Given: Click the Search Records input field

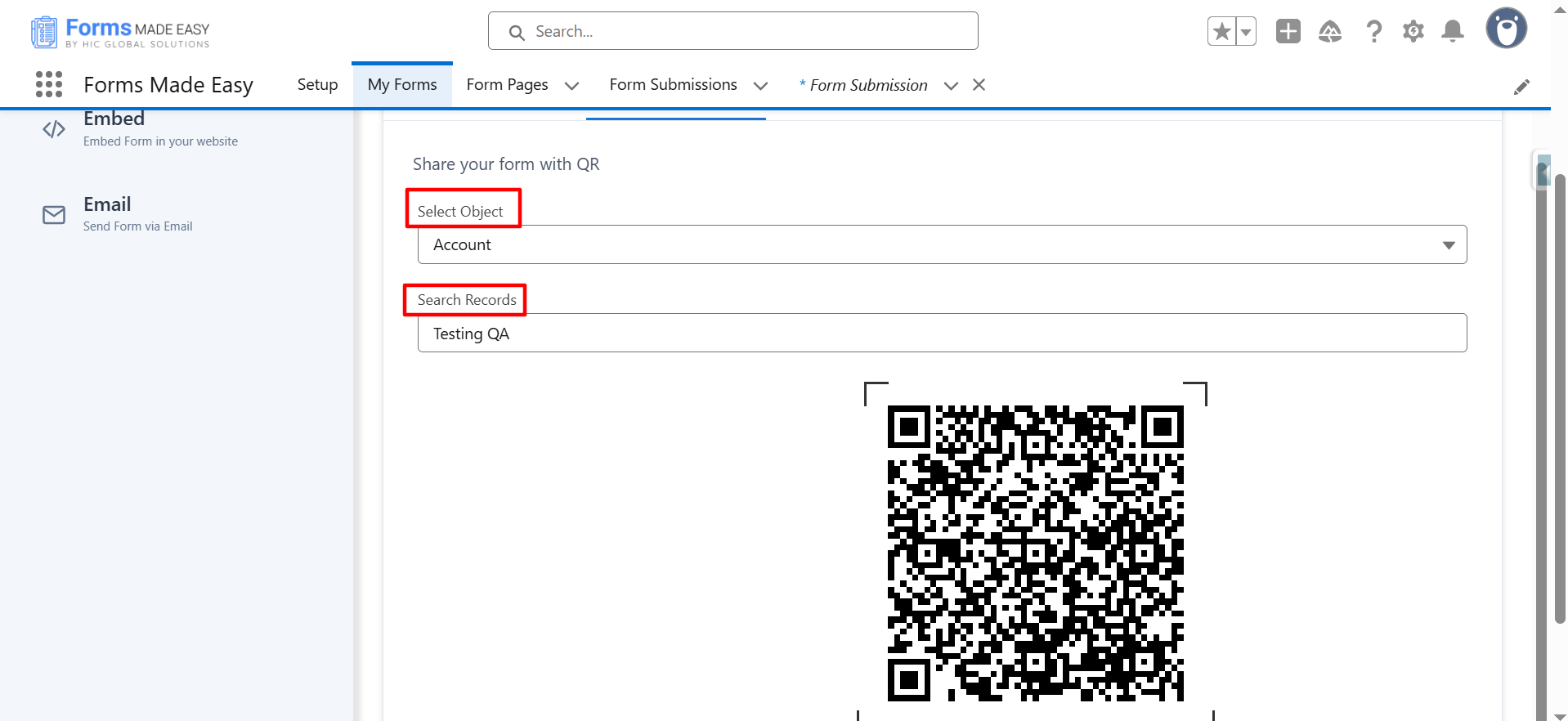Looking at the screenshot, I should click(x=943, y=333).
